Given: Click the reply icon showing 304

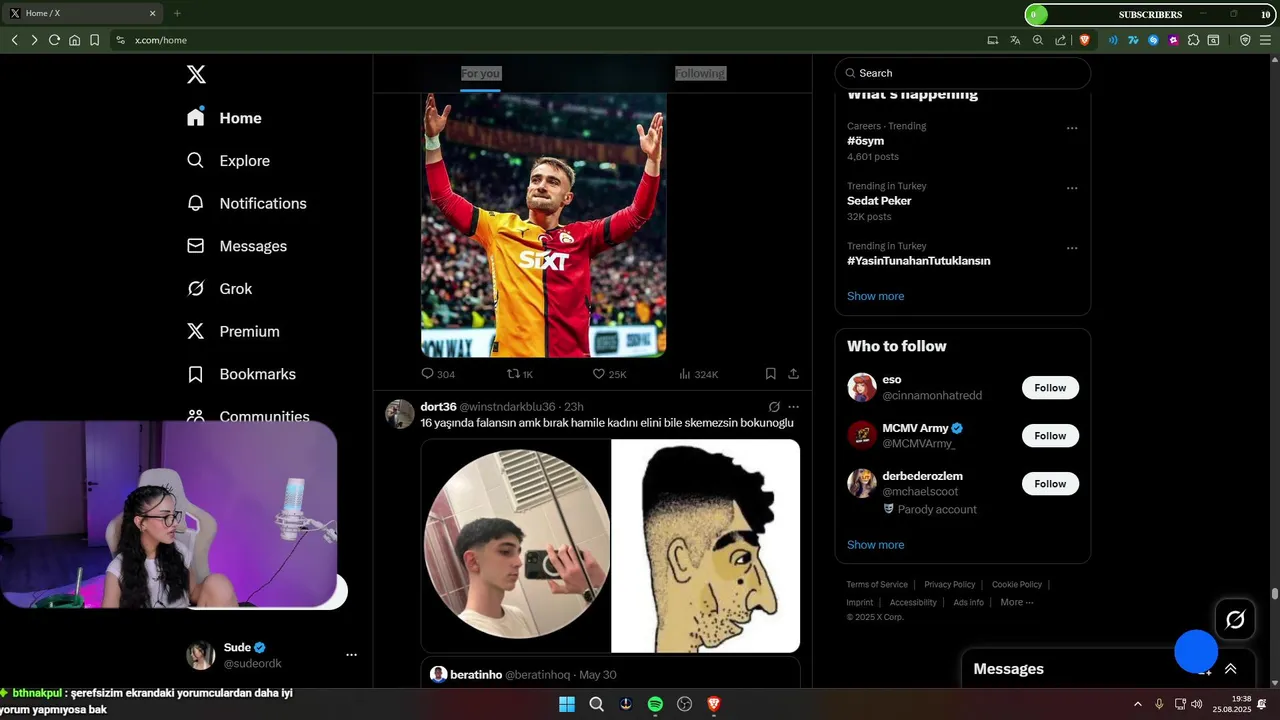Looking at the screenshot, I should coord(438,374).
